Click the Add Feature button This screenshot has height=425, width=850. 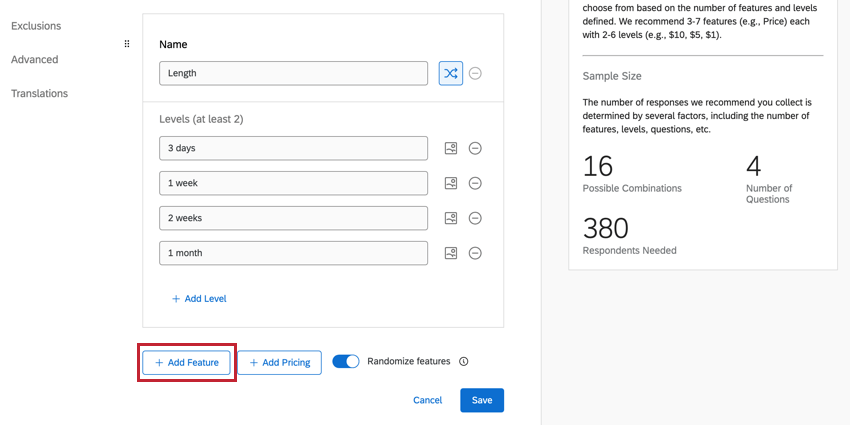click(x=187, y=362)
